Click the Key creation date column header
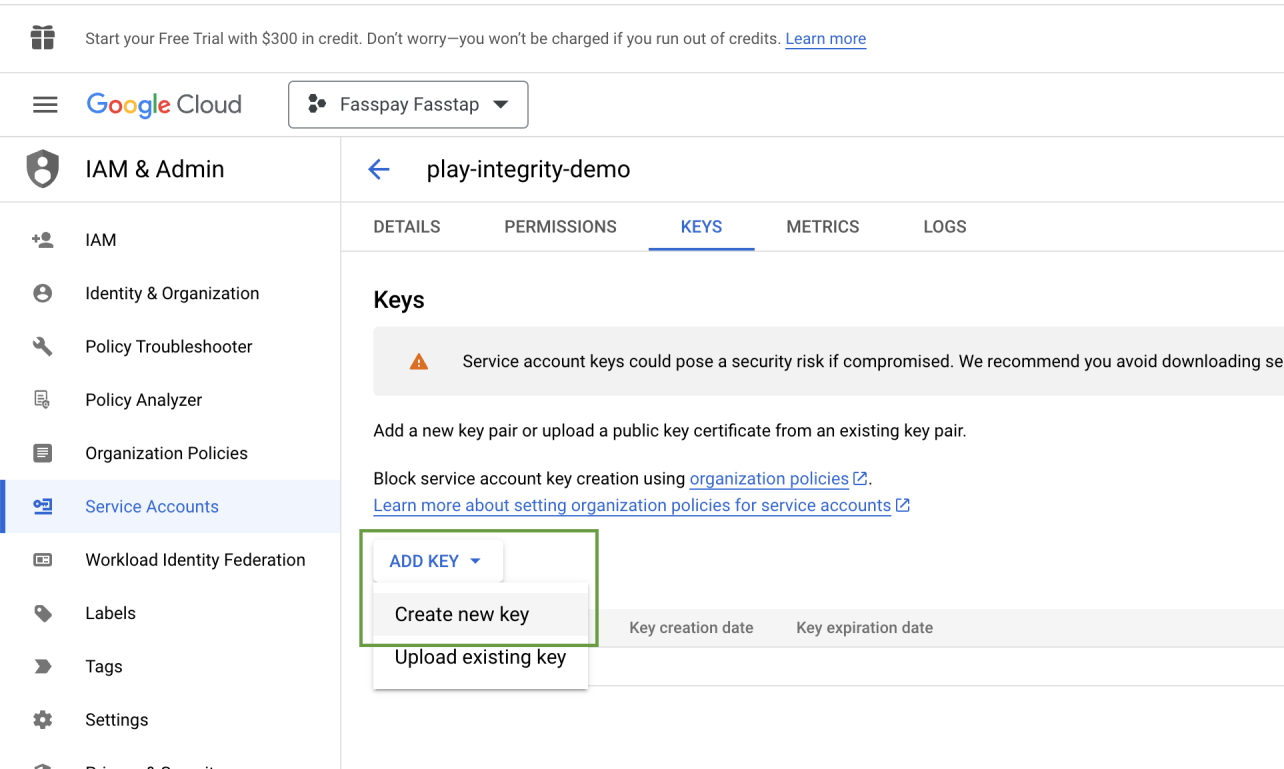1284x769 pixels. [691, 628]
